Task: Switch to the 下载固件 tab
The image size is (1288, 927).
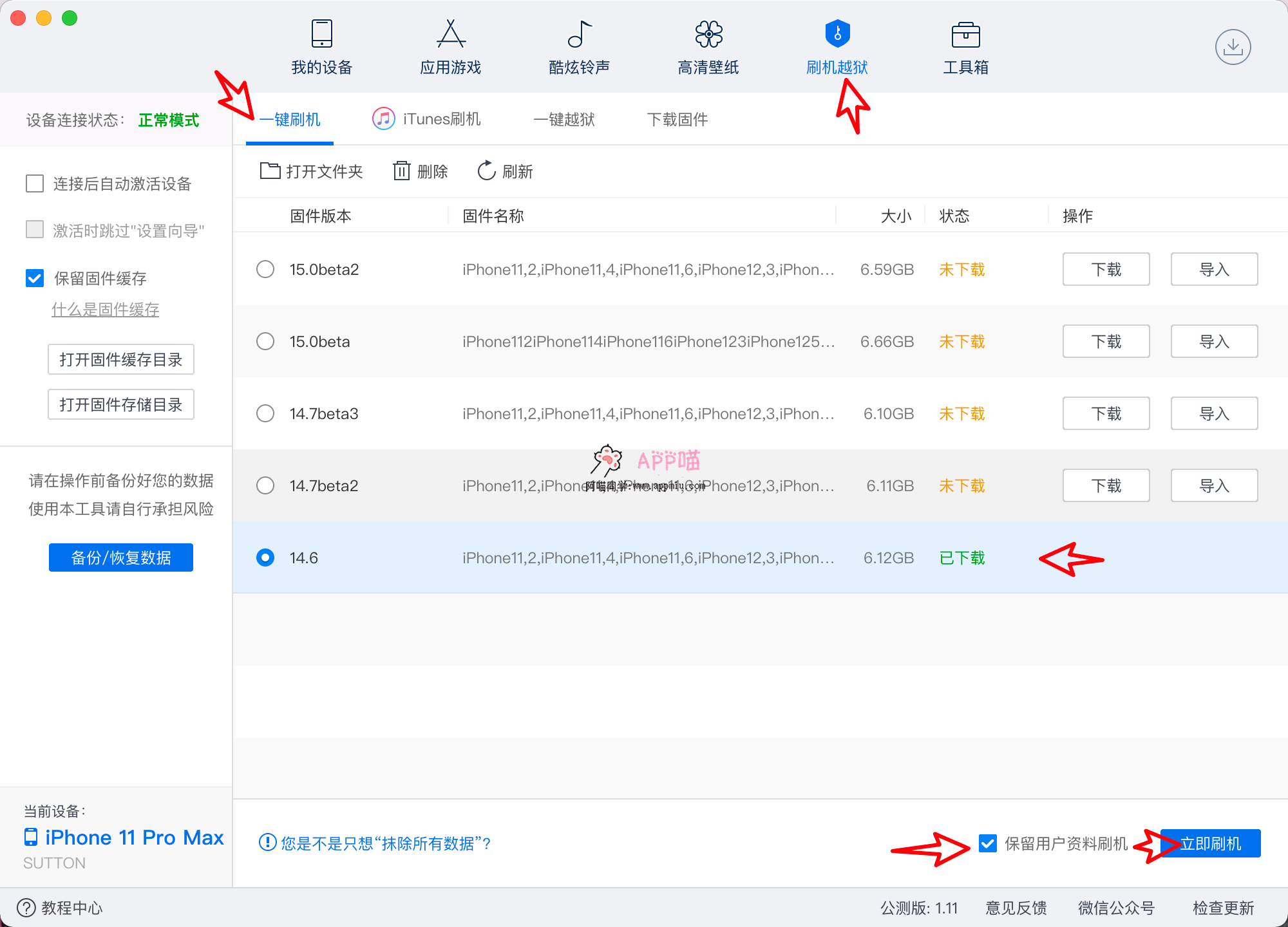Action: [x=677, y=120]
